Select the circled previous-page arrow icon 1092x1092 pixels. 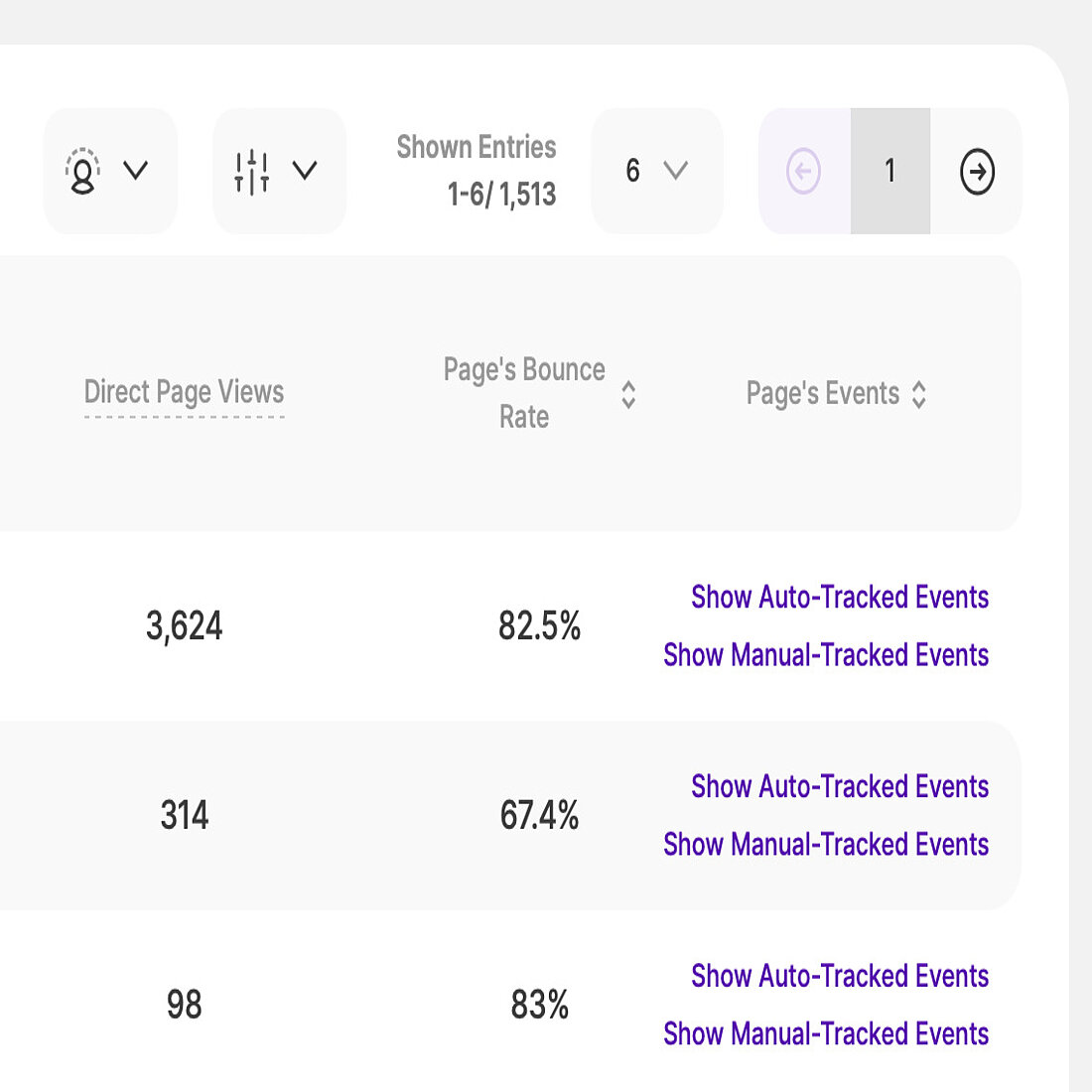point(804,171)
